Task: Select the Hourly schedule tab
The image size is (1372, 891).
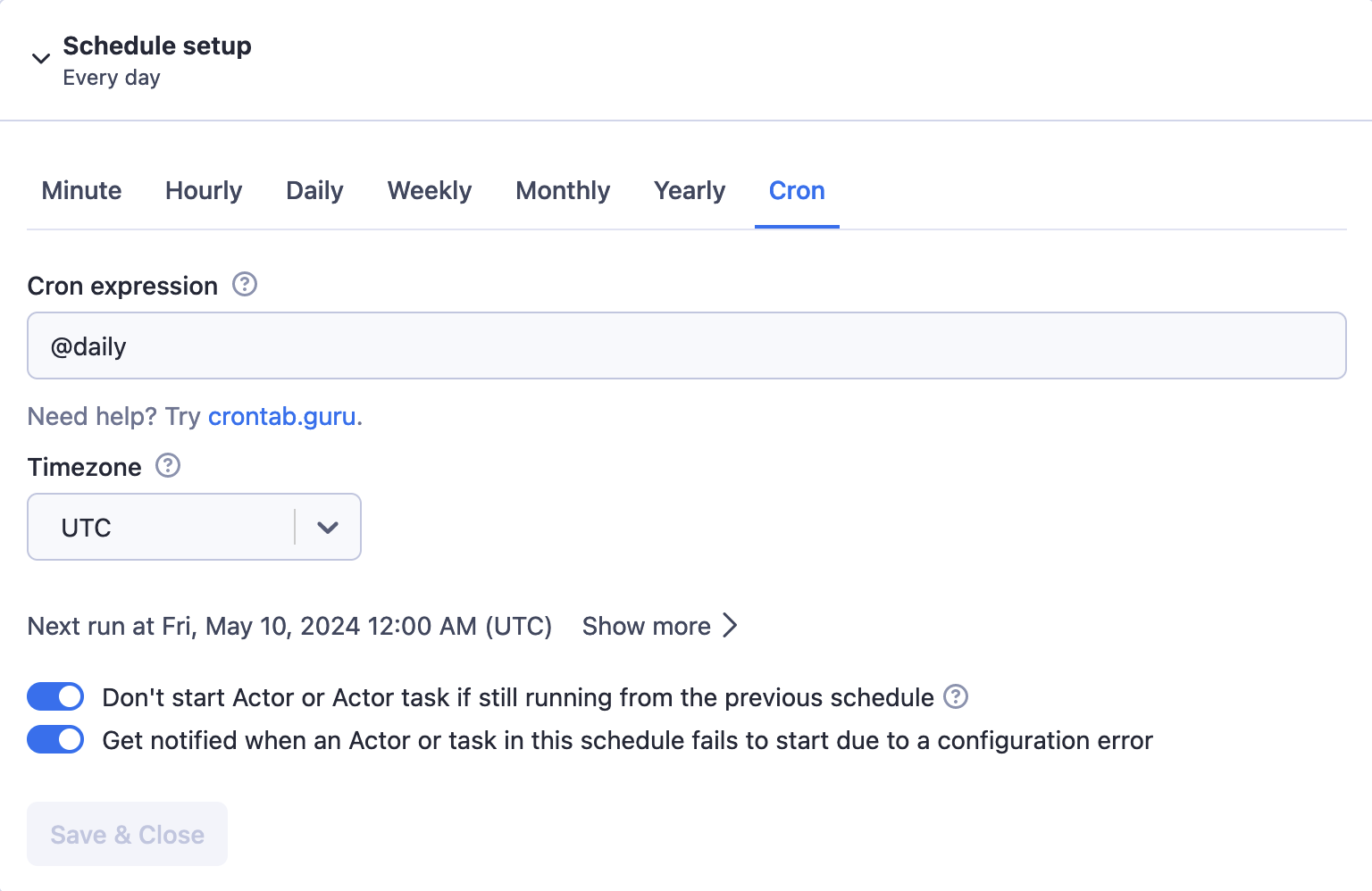Action: pyautogui.click(x=204, y=191)
